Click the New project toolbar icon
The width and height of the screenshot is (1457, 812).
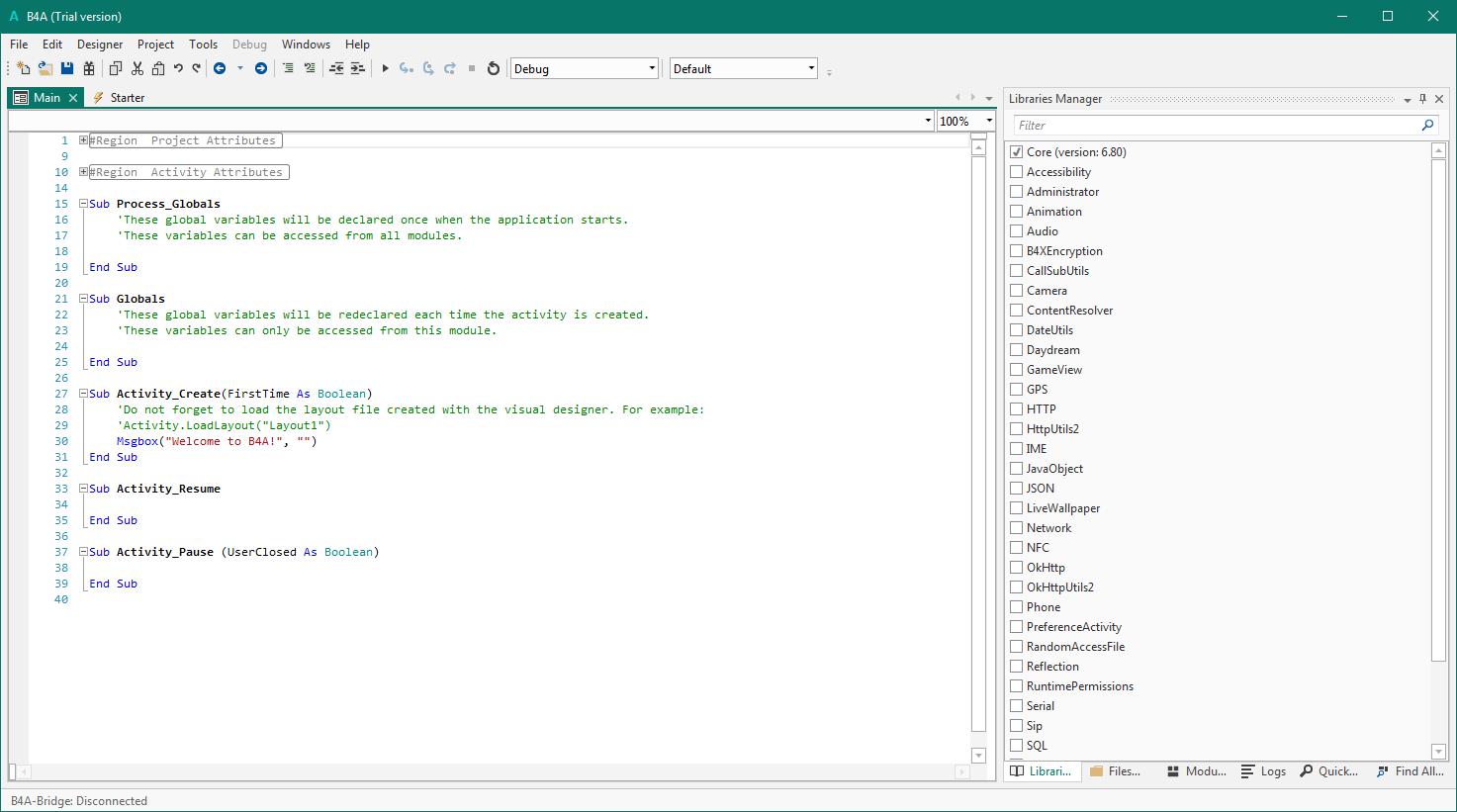24,68
